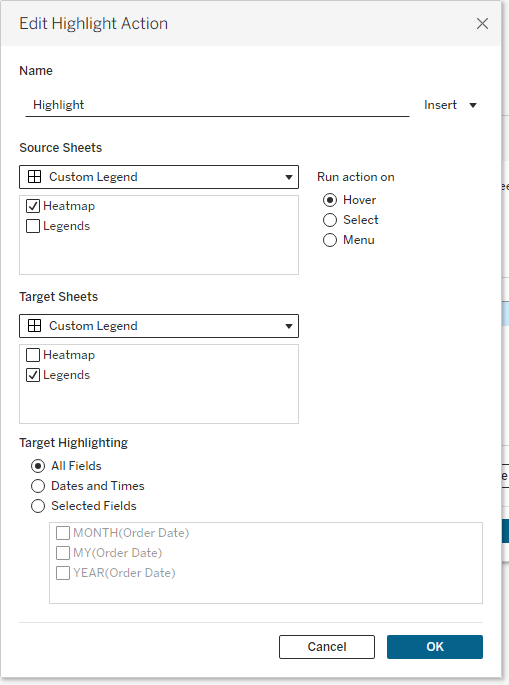Screen dimensions: 509x685
Task: Expand Target Sheets Custom Legend dropdown
Action: [159, 326]
